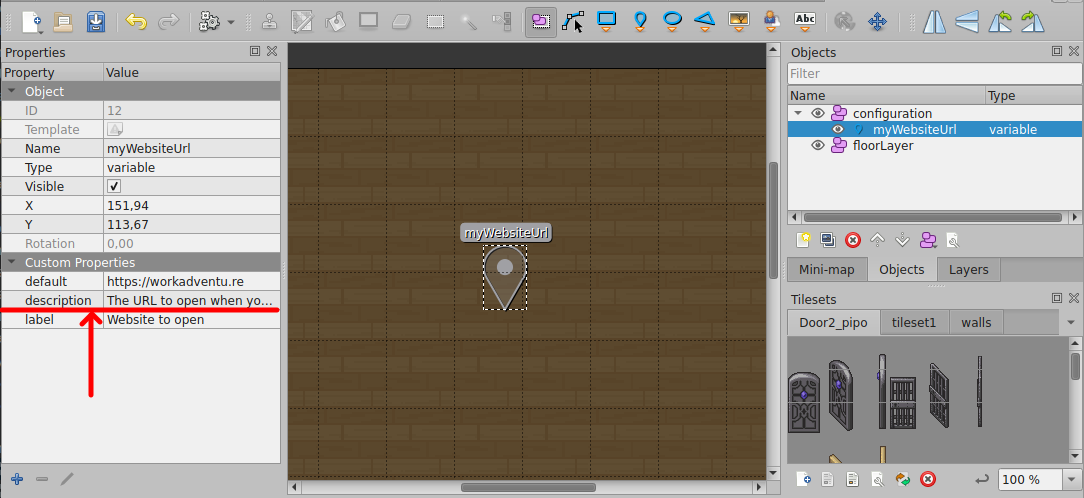
Task: Select the Insert Rectangle tool
Action: [x=606, y=20]
